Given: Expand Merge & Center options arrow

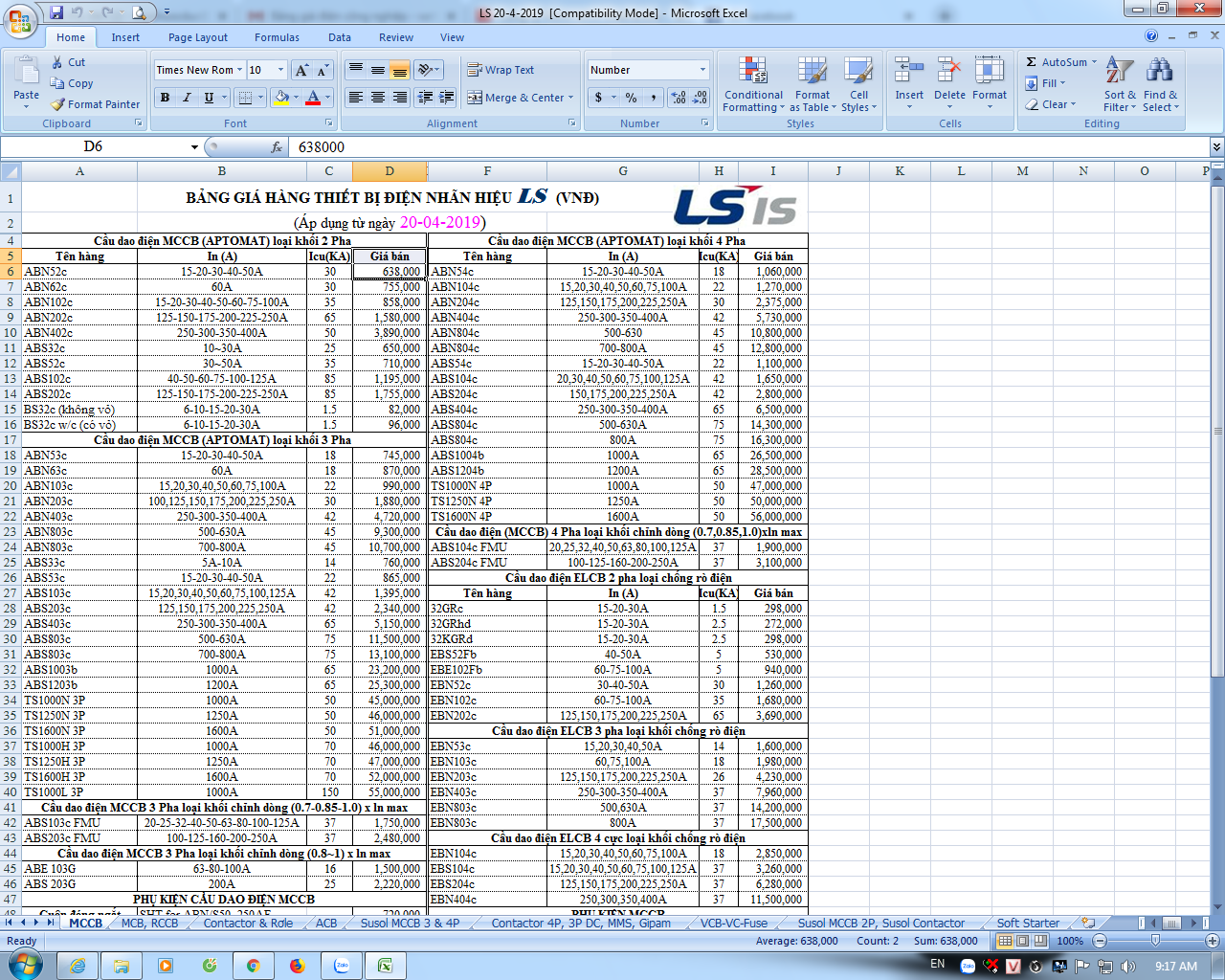Looking at the screenshot, I should 570,98.
